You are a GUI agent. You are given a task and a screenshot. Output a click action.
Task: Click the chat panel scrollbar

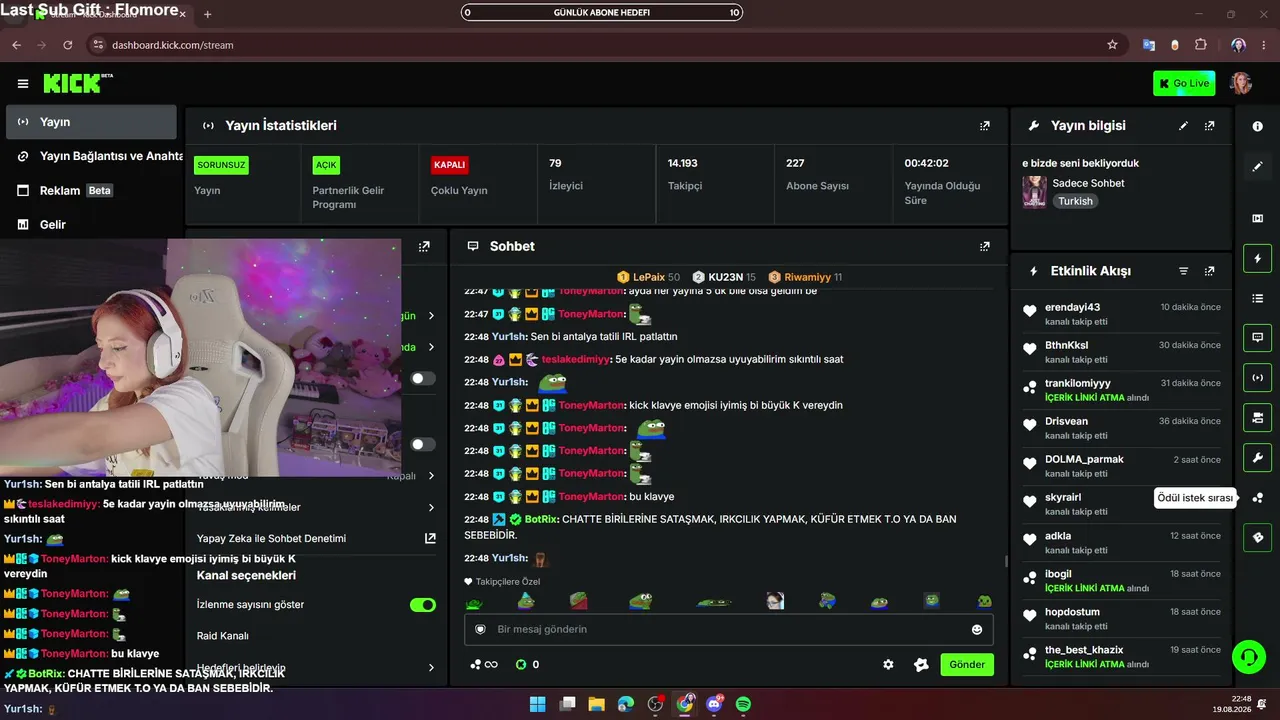(1006, 562)
